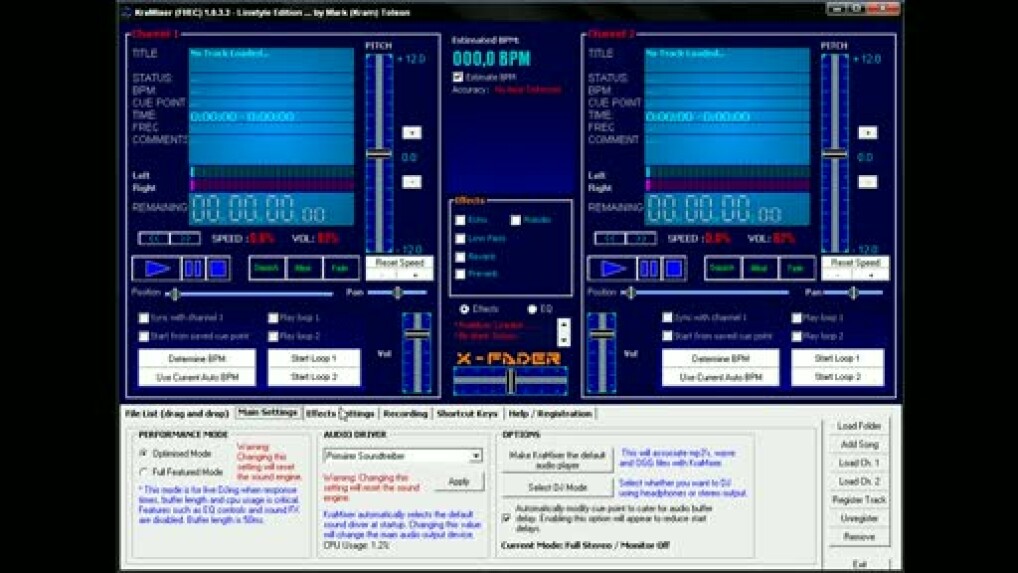Click pitch down arrow on Channel 2
The image size is (1018, 573).
click(x=867, y=182)
